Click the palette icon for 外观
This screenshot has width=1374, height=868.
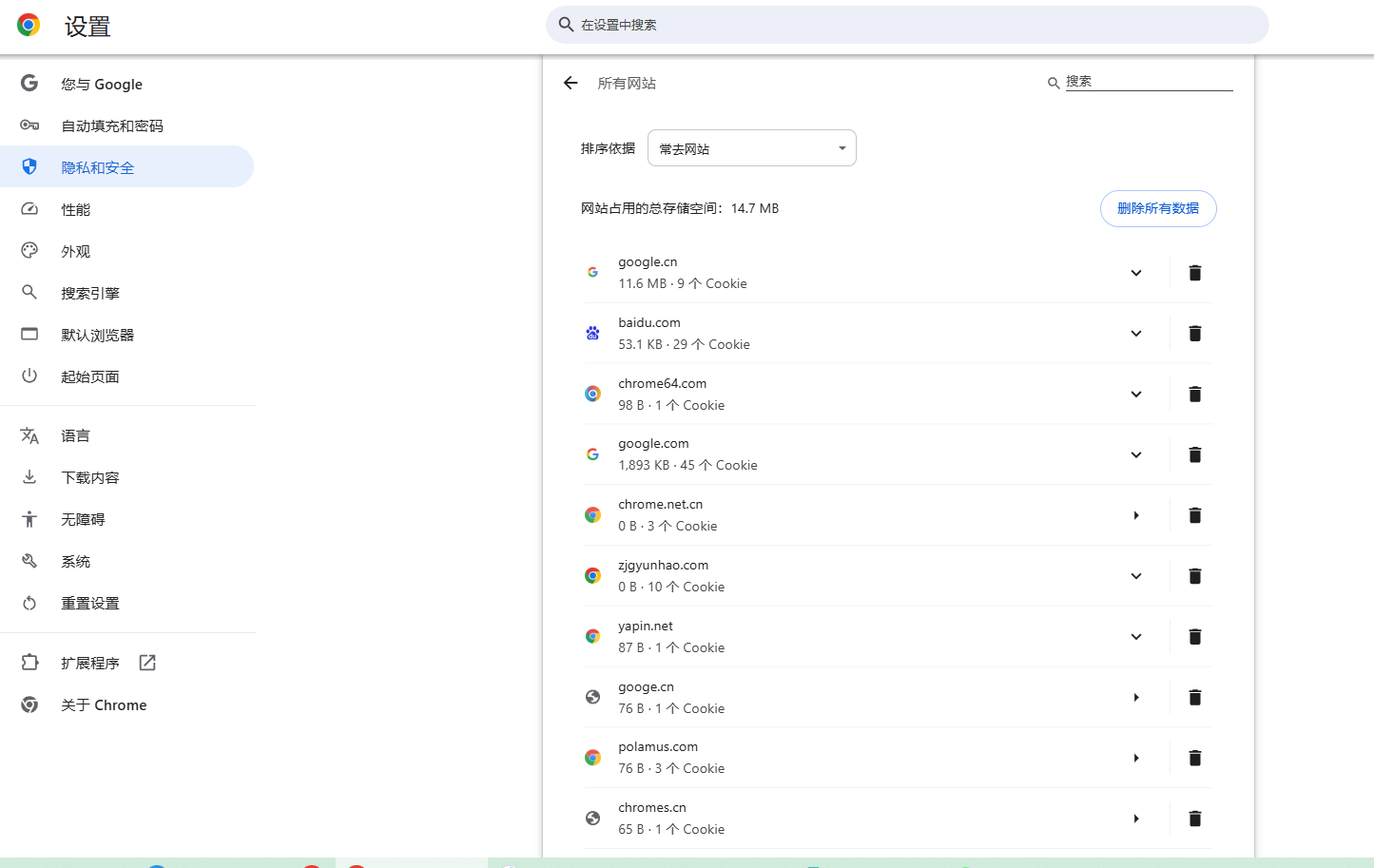tap(29, 251)
